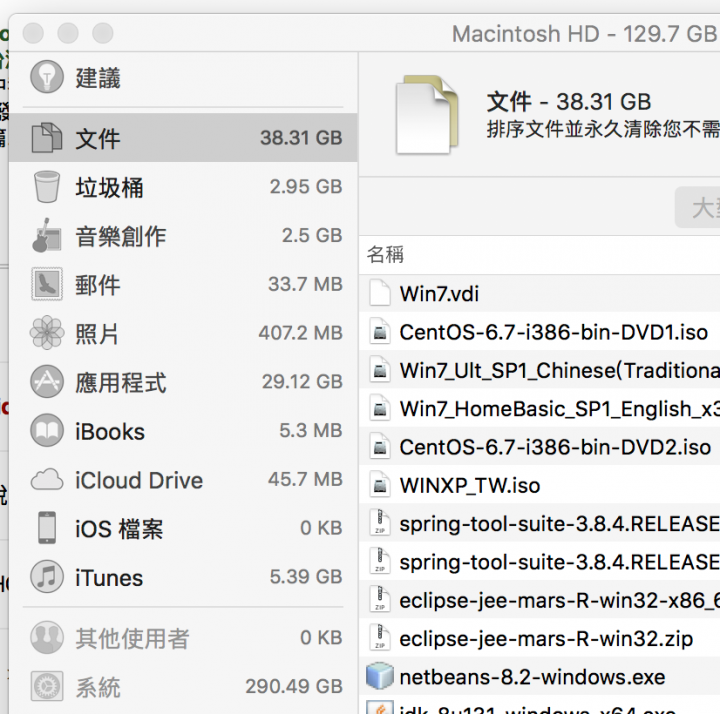Click the Win7_Ult_SP1_Chinese disk image icon
The image size is (720, 714).
click(380, 370)
